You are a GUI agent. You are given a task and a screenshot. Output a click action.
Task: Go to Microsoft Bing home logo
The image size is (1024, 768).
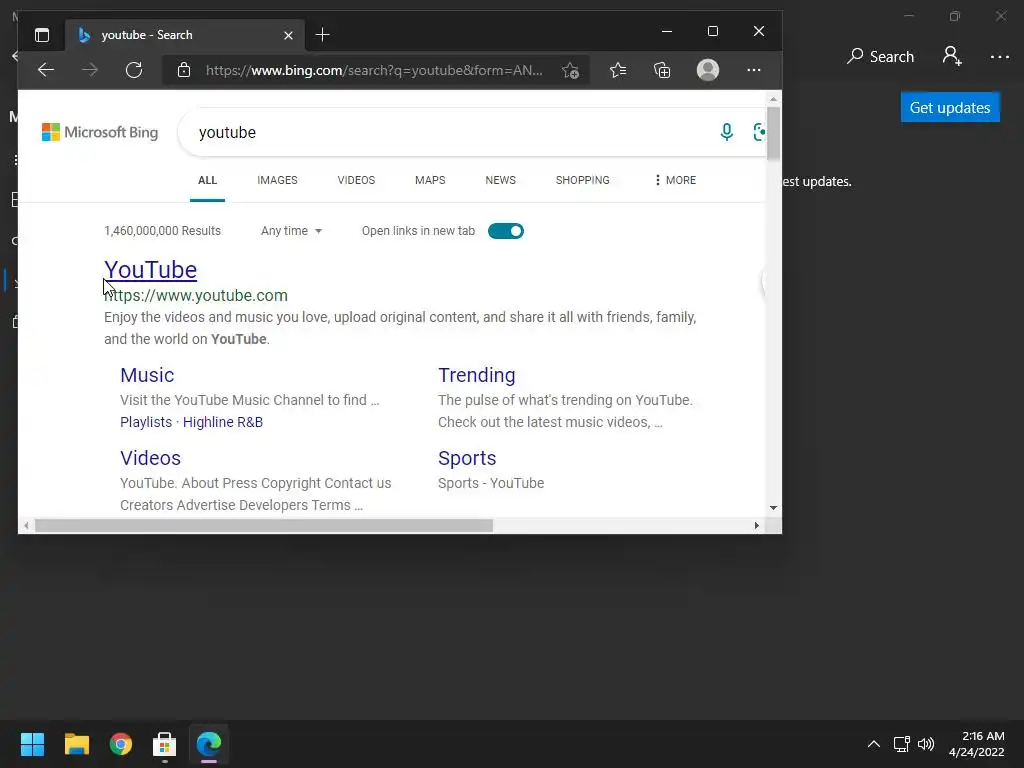[x=100, y=132]
